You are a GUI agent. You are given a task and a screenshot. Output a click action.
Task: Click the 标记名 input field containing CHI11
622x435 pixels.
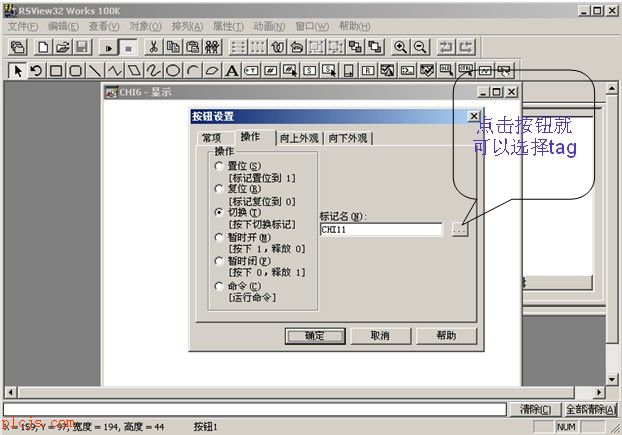point(381,229)
